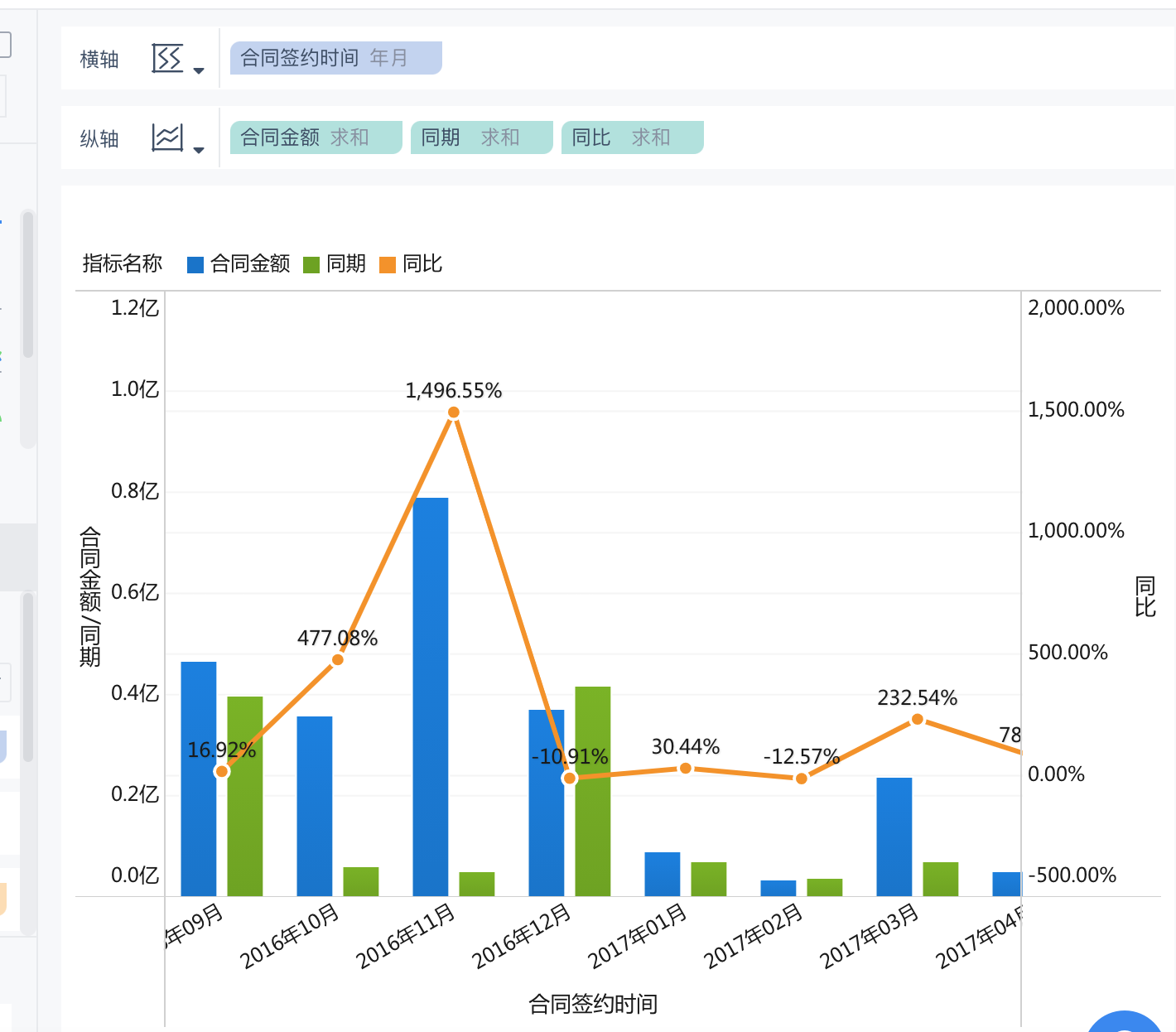Viewport: 1176px width, 1032px height.
Task: Click the 合同金额/同期 left axis title
Action: tap(90, 596)
